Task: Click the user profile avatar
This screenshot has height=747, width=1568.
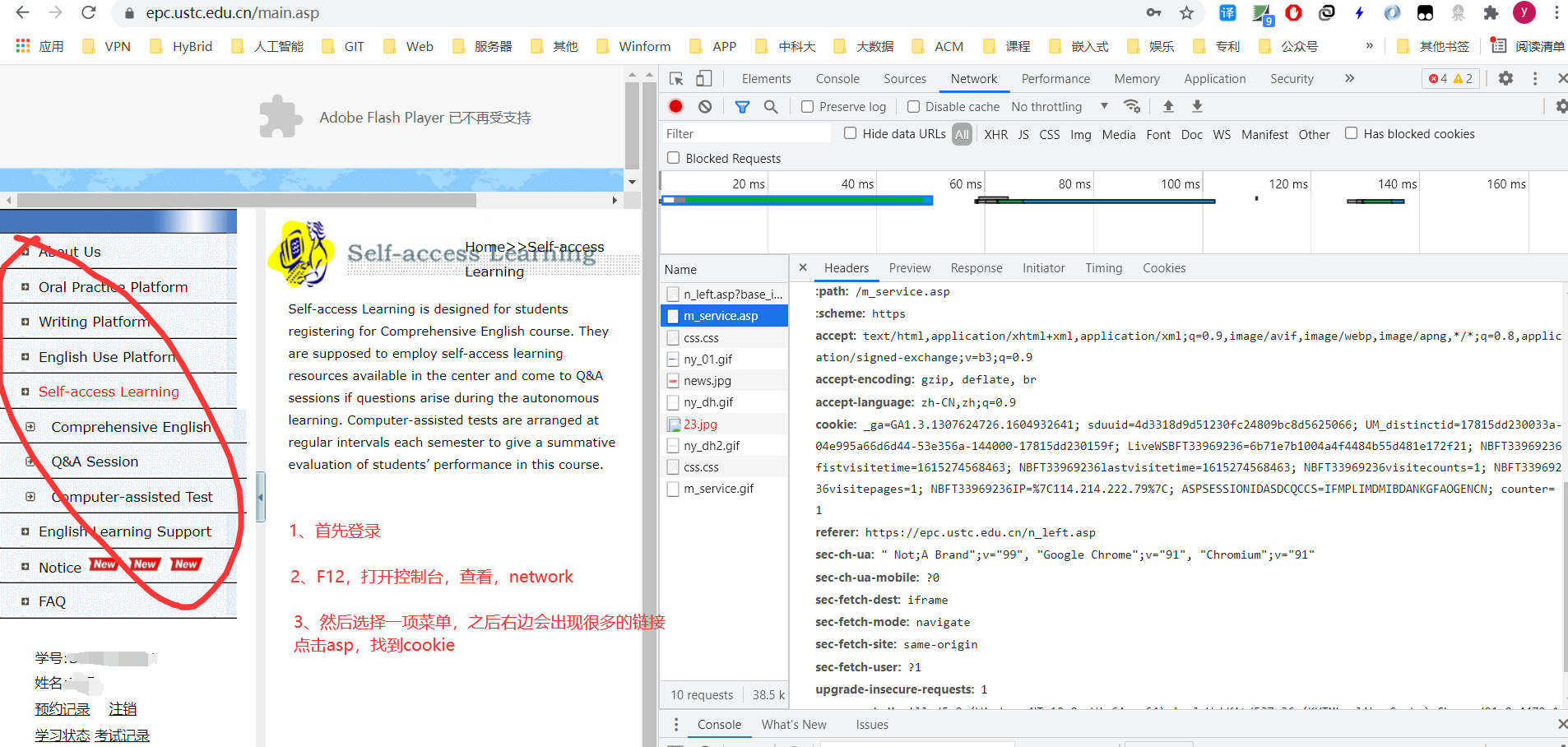Action: click(1524, 12)
